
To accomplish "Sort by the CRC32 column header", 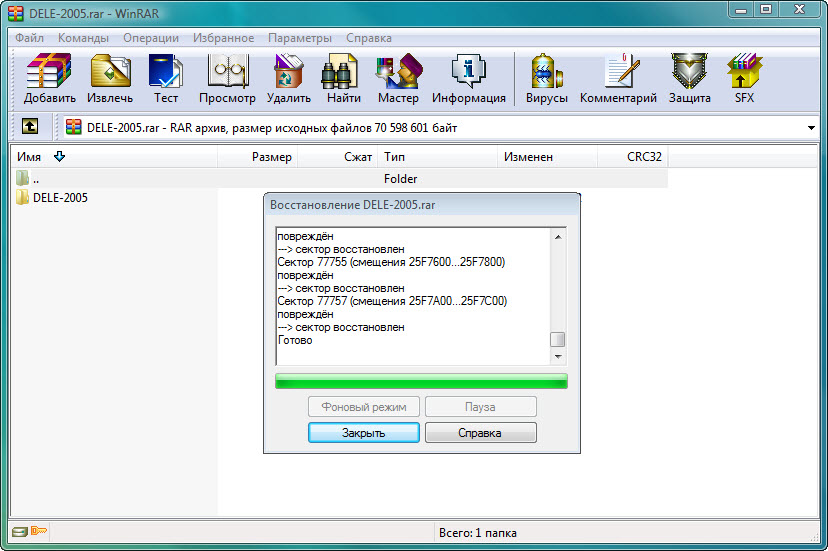I will point(633,157).
